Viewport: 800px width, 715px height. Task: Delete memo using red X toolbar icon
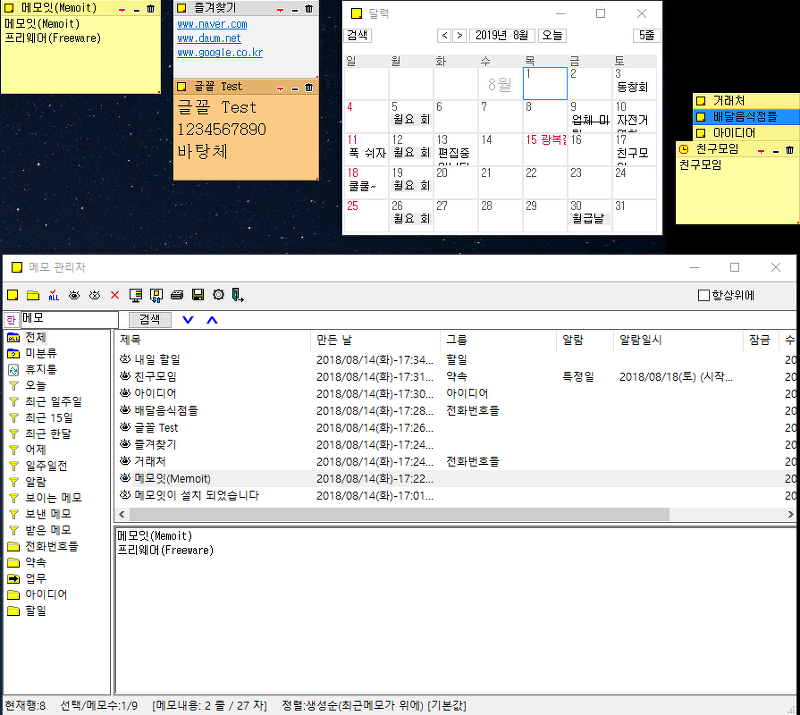115,295
